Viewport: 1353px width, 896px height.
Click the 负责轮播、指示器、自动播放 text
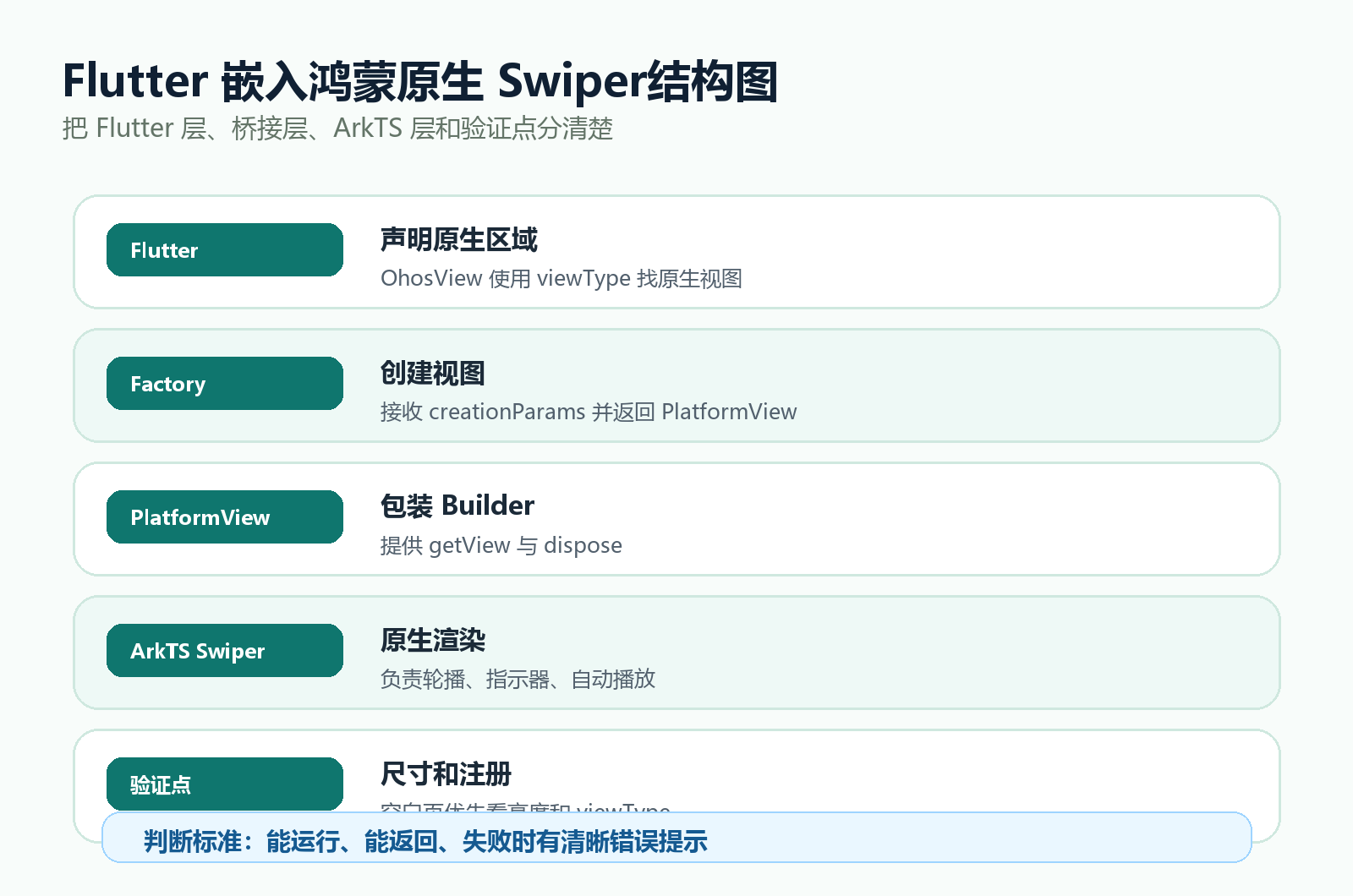click(518, 680)
